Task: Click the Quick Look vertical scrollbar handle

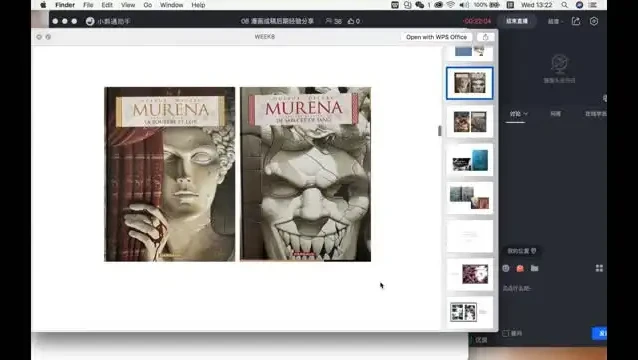Action: tap(439, 131)
